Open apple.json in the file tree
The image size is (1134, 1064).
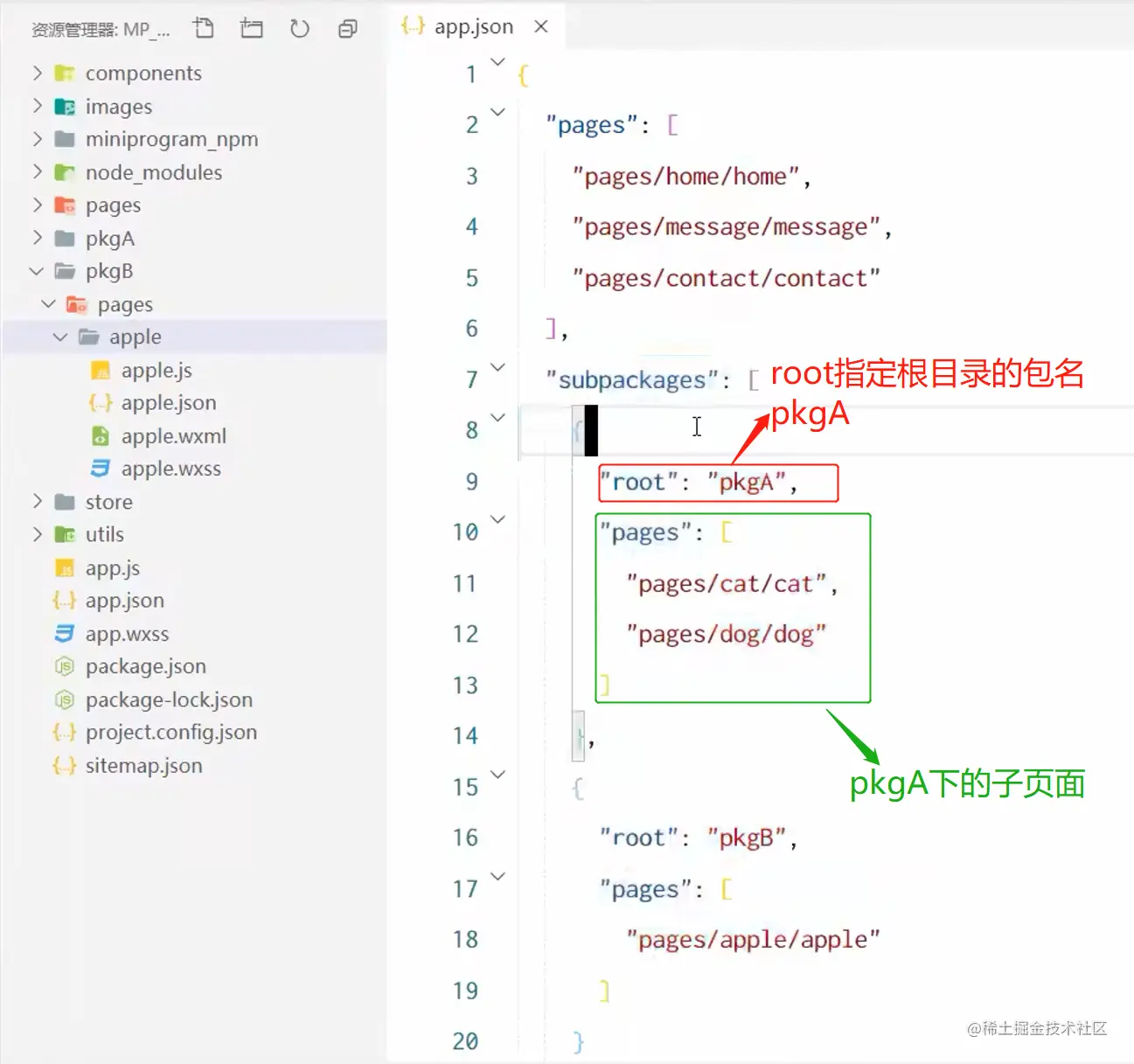[169, 403]
